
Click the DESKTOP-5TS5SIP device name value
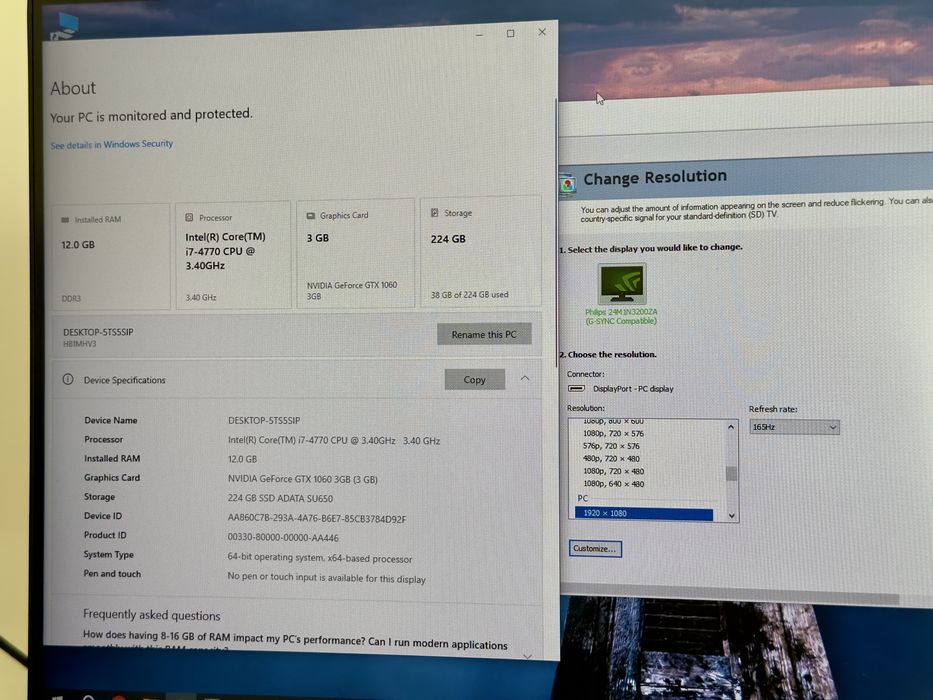tap(264, 420)
